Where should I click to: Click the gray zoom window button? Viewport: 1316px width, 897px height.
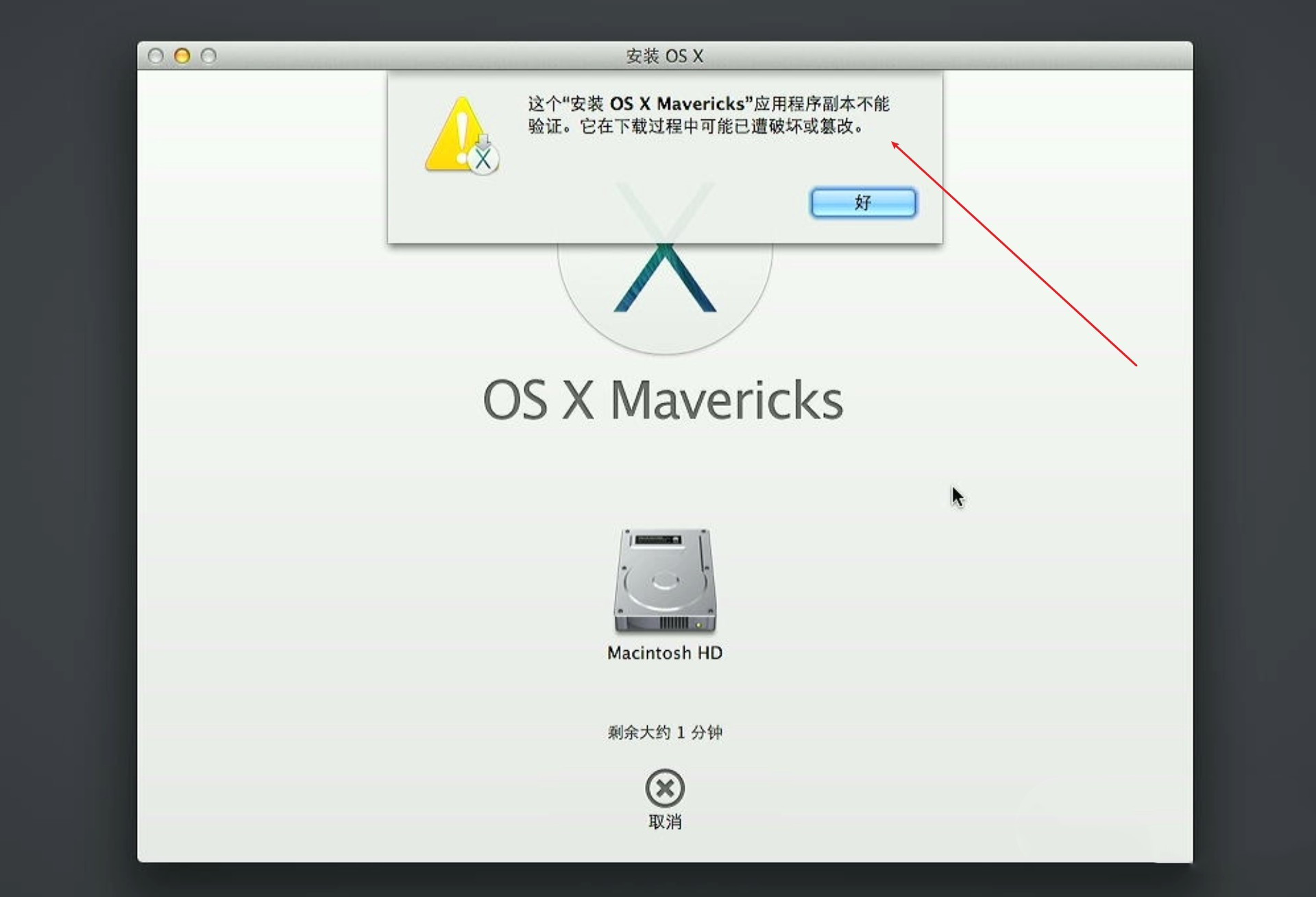coord(208,56)
